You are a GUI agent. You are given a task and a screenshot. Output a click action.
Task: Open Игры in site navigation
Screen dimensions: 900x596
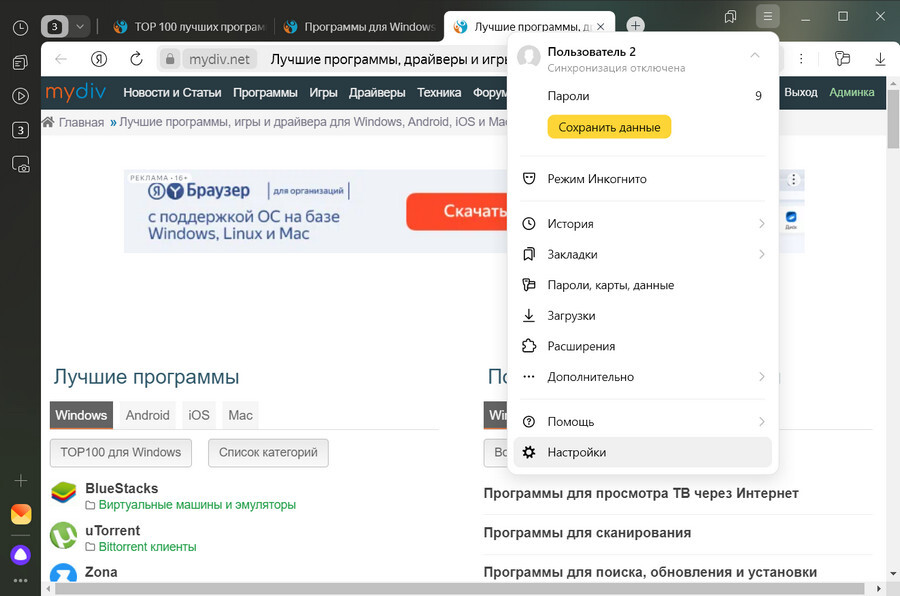pos(323,92)
